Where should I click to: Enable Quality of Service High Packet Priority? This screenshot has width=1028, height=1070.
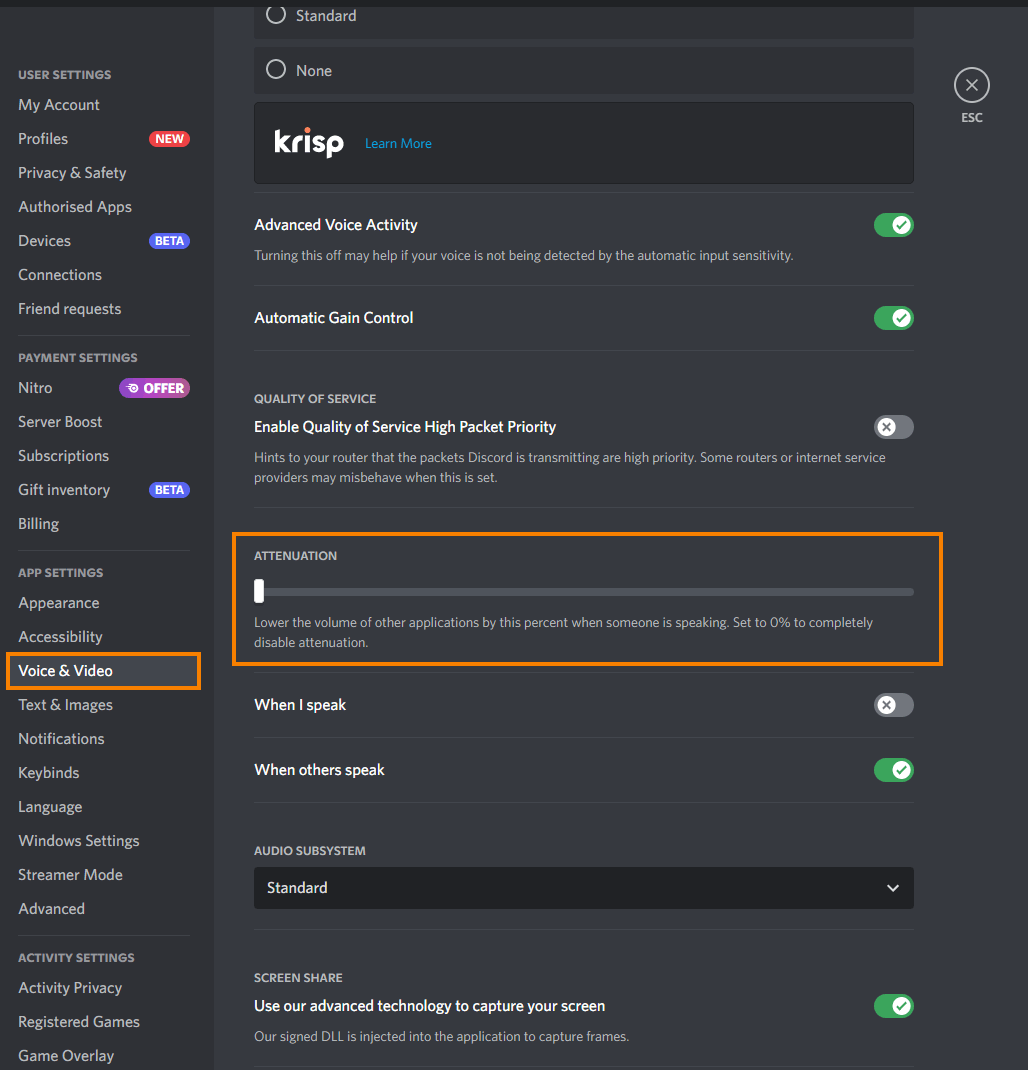pos(894,426)
